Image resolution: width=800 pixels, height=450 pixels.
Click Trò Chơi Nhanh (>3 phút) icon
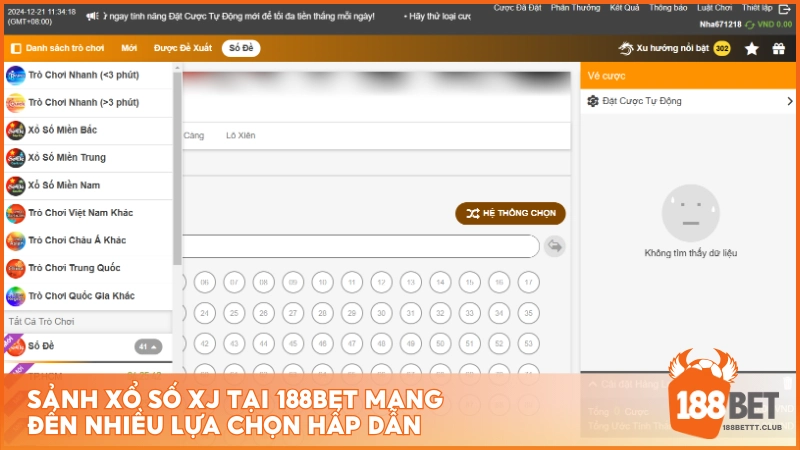coord(15,103)
